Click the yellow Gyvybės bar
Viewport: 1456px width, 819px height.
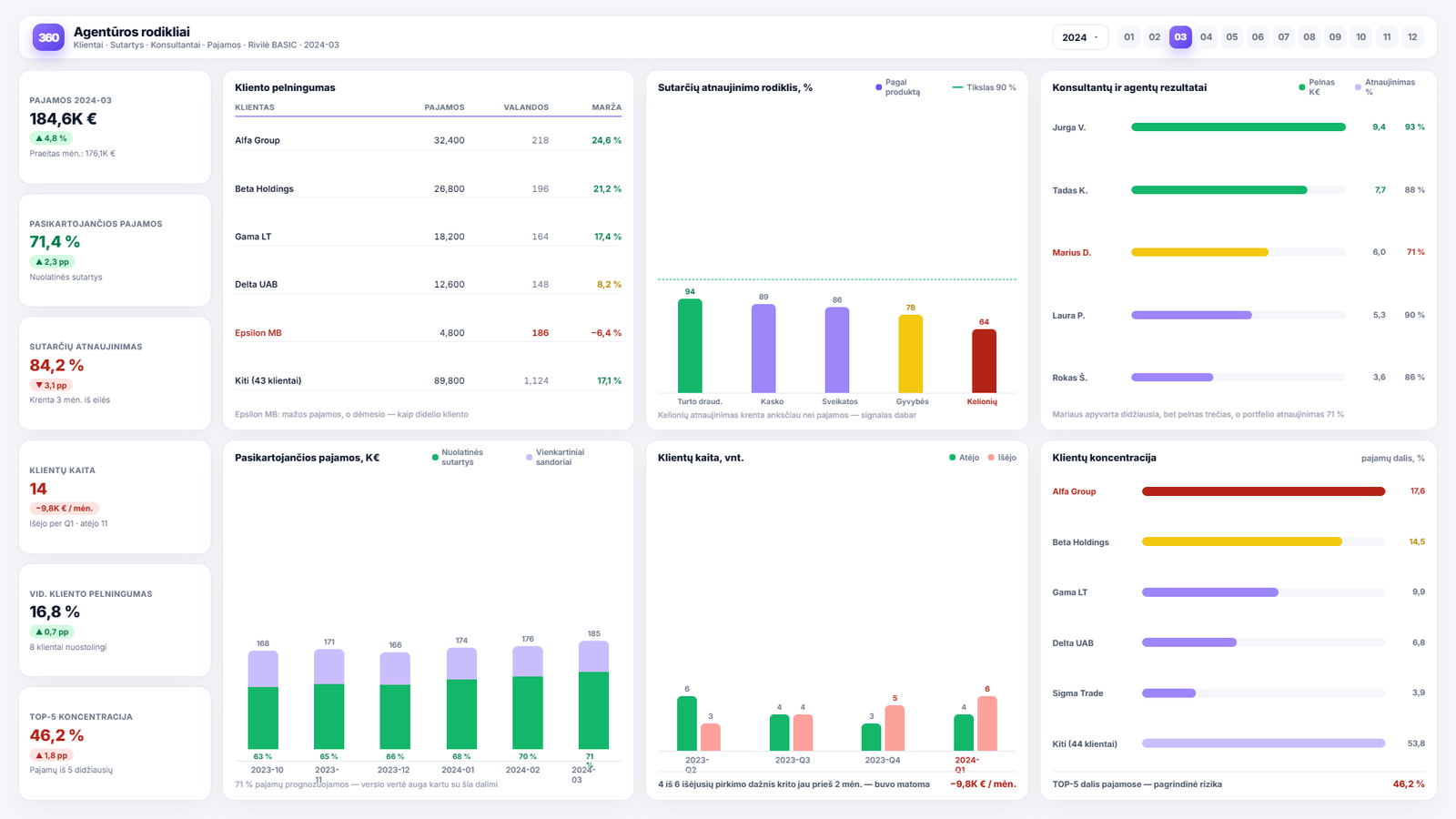(x=911, y=354)
